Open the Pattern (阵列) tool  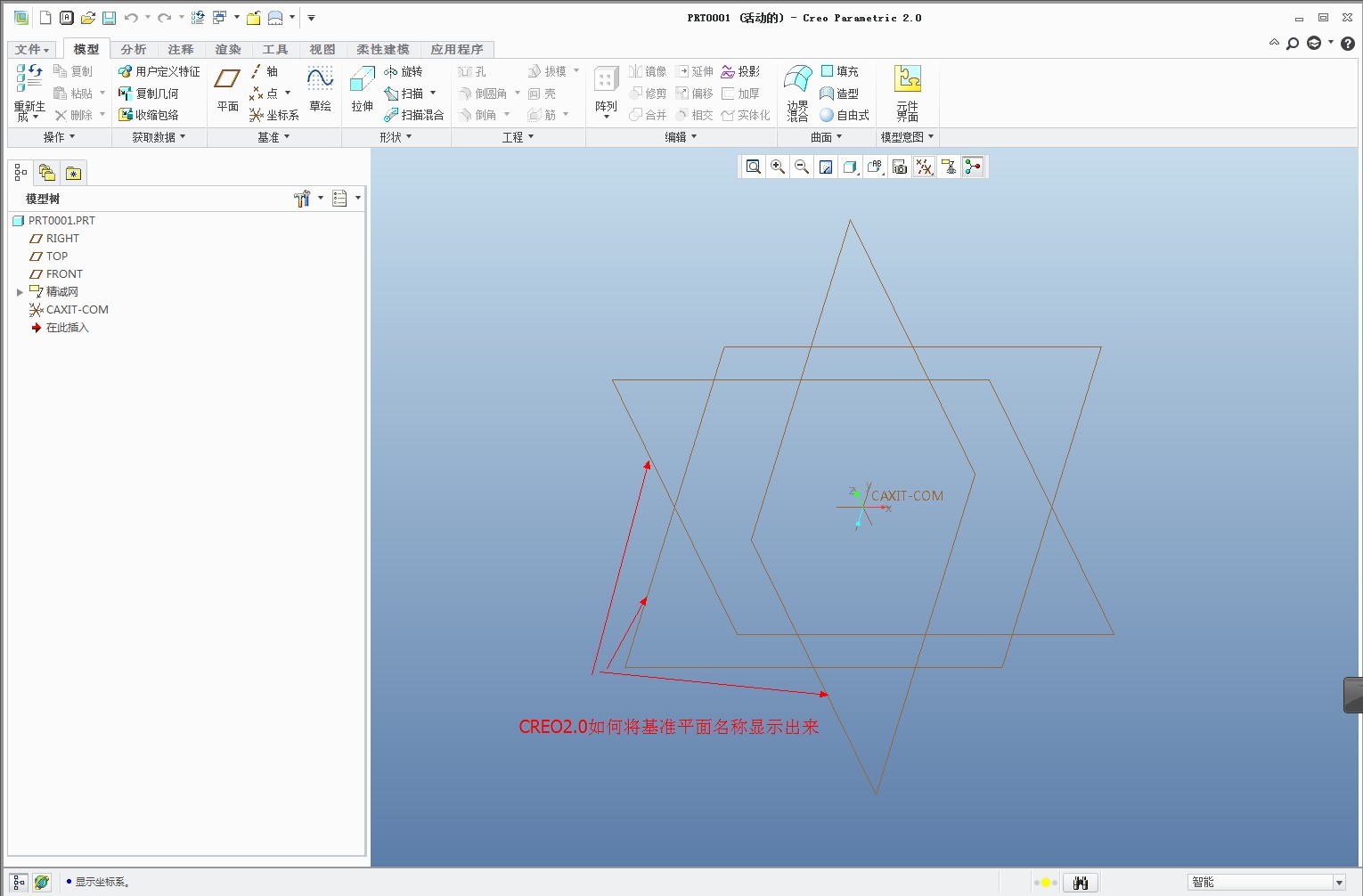607,92
